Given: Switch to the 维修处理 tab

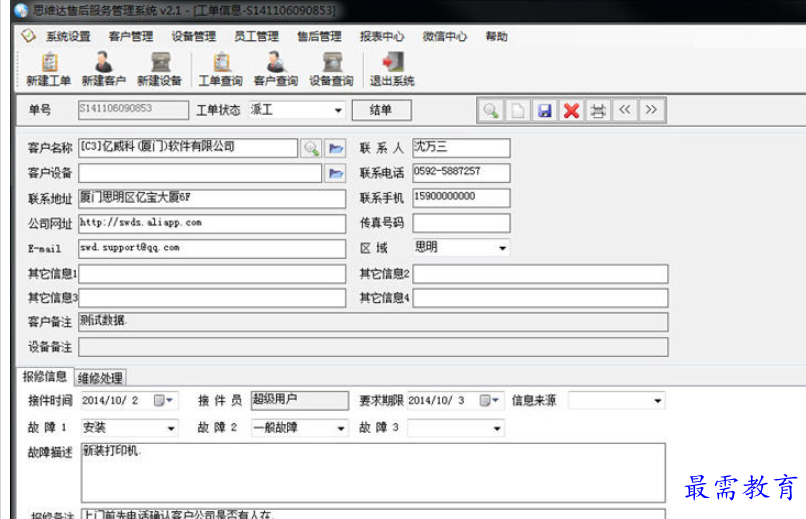Looking at the screenshot, I should click(100, 378).
